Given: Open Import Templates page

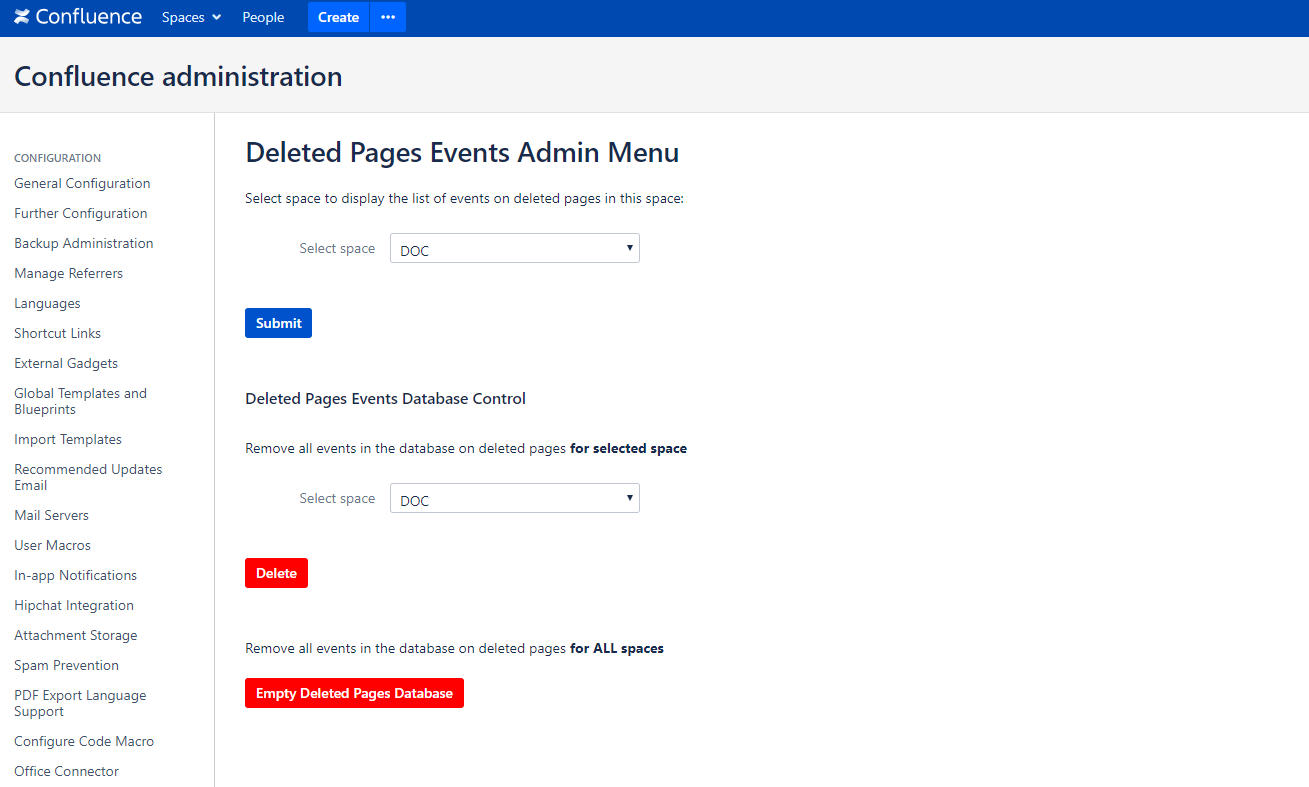Looking at the screenshot, I should tap(68, 439).
